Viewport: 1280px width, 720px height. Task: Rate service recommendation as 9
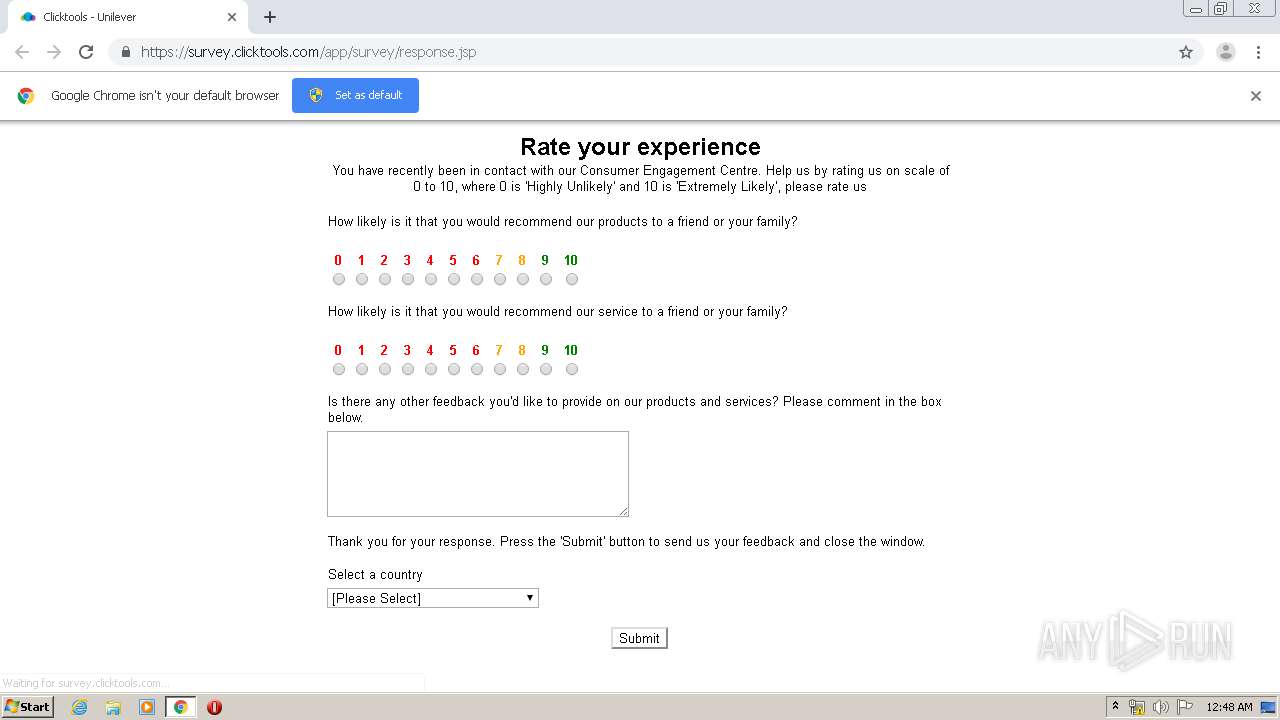(546, 369)
